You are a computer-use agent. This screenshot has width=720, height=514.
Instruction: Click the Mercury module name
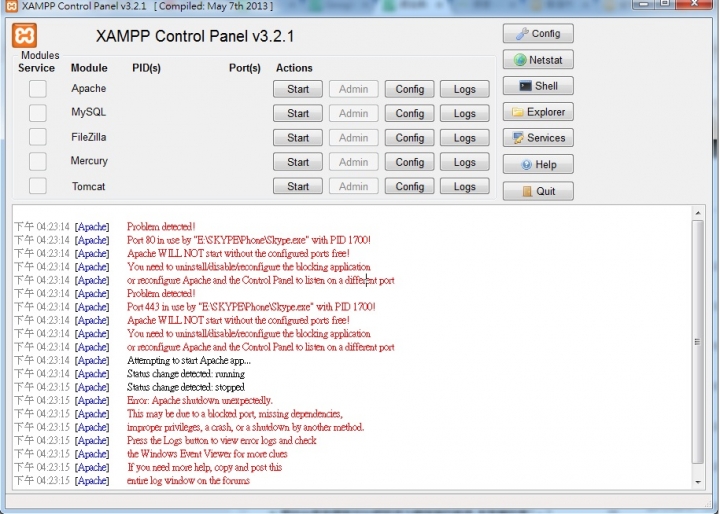[x=89, y=161]
